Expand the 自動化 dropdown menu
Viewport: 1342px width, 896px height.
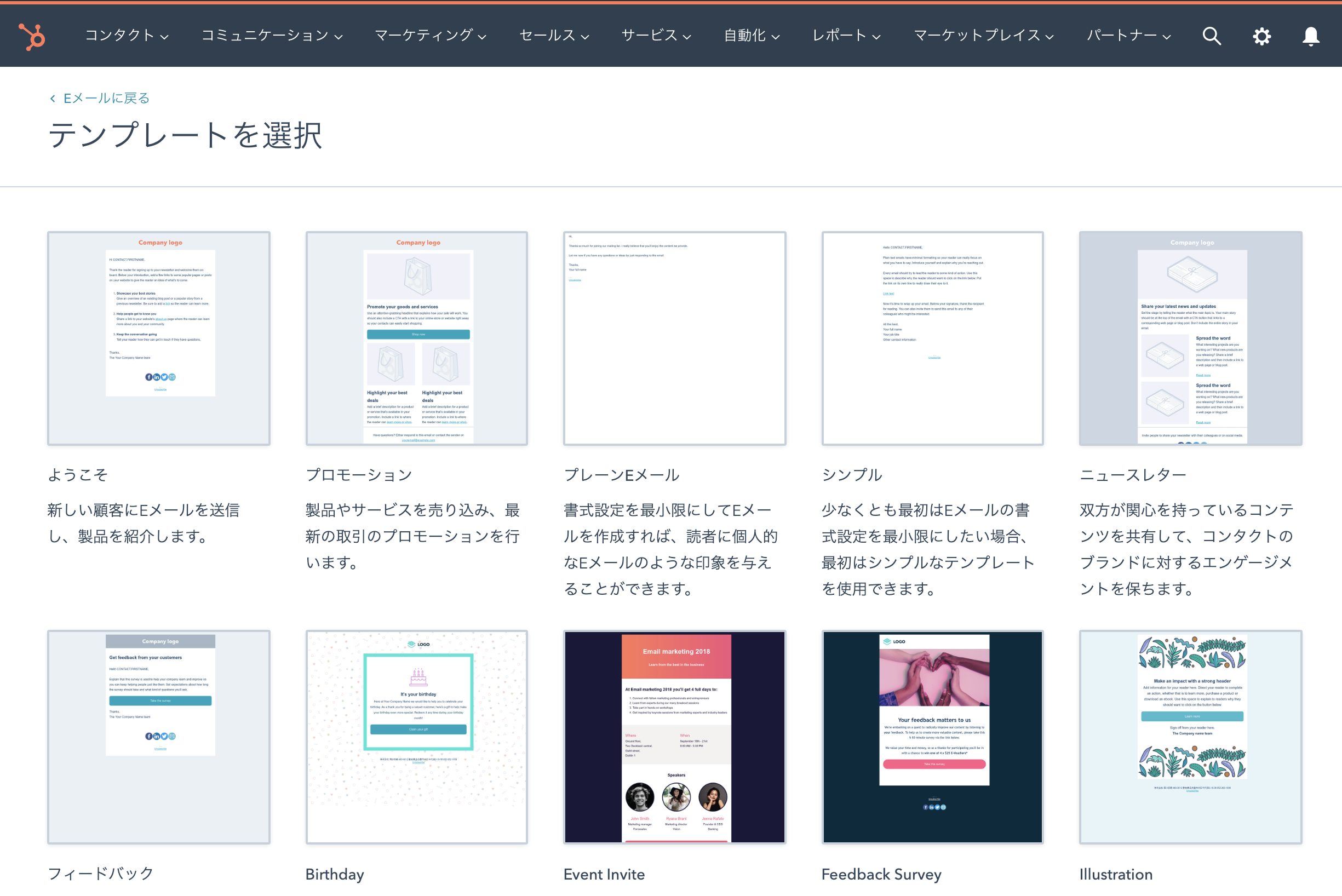(x=751, y=36)
